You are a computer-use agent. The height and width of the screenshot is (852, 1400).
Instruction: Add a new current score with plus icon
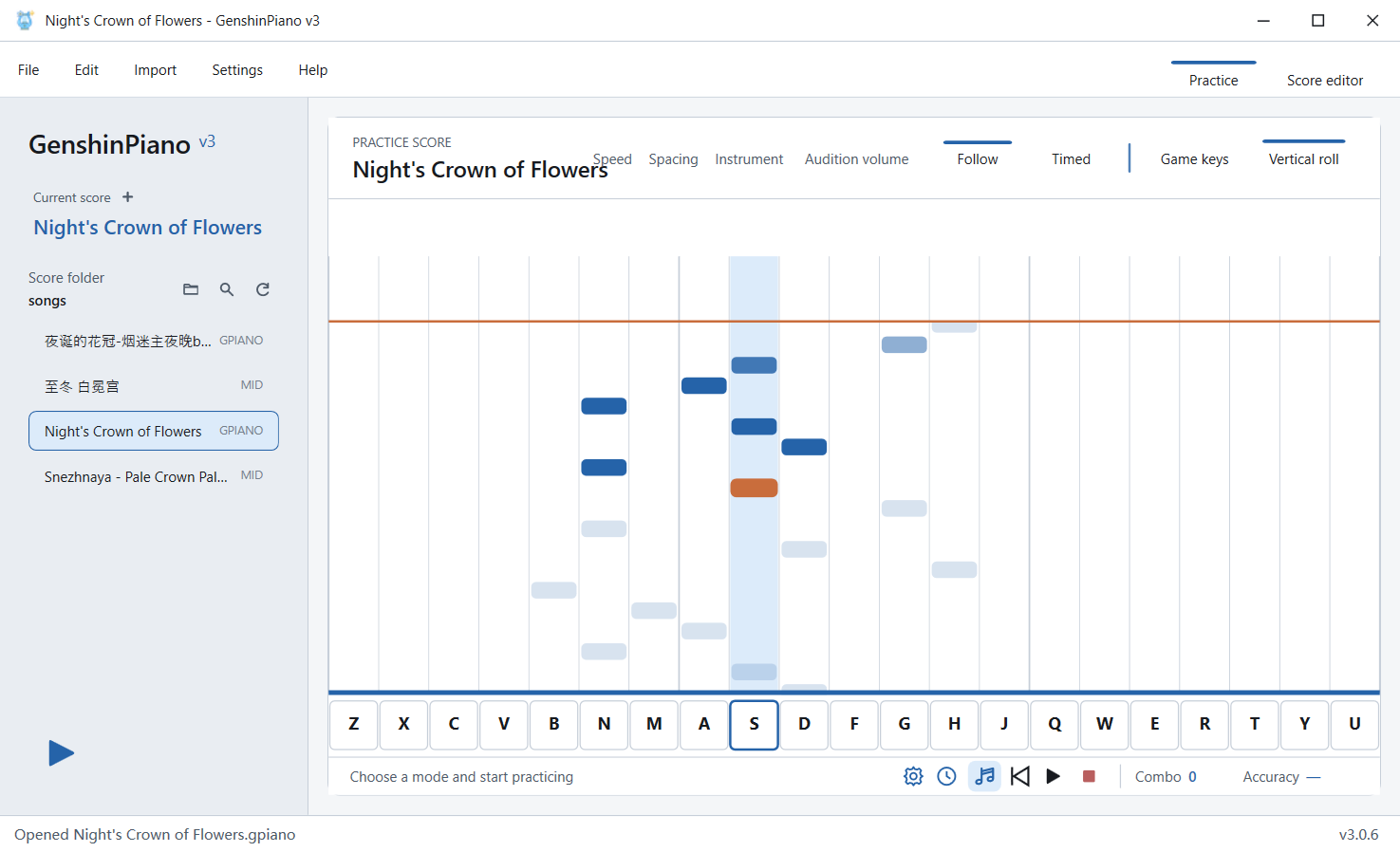[x=128, y=197]
